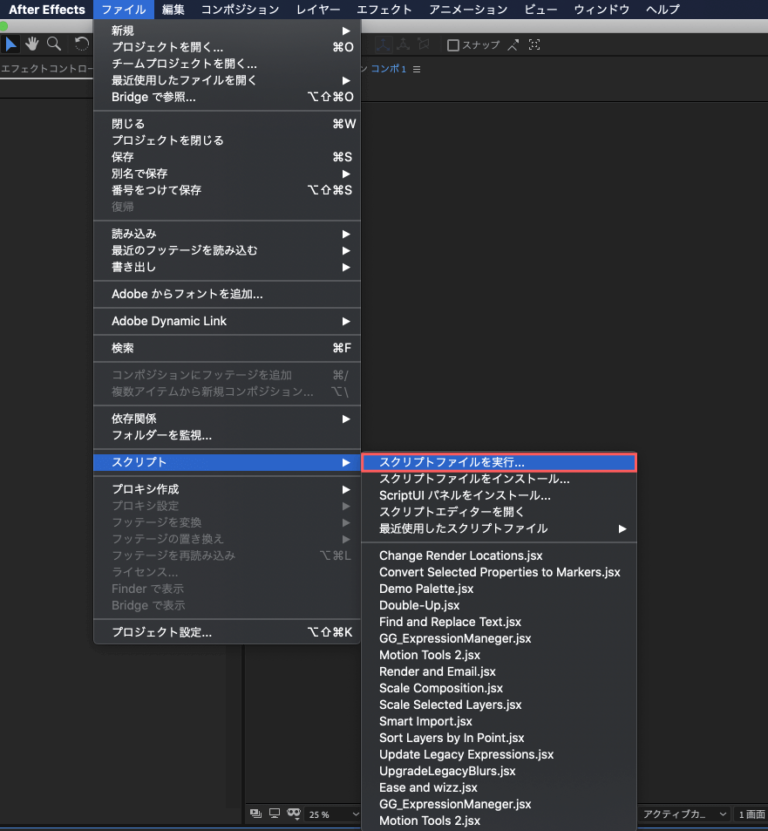Expand the 新規 submenu
The image size is (768, 831).
tap(227, 31)
